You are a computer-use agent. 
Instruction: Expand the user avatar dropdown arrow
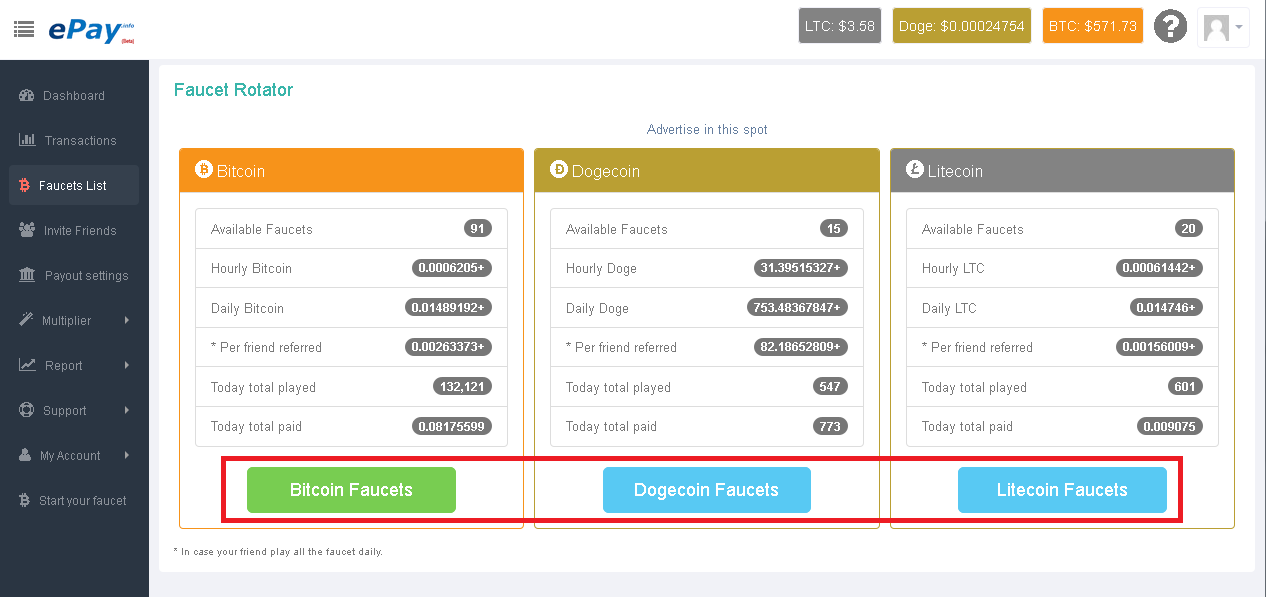click(1240, 27)
